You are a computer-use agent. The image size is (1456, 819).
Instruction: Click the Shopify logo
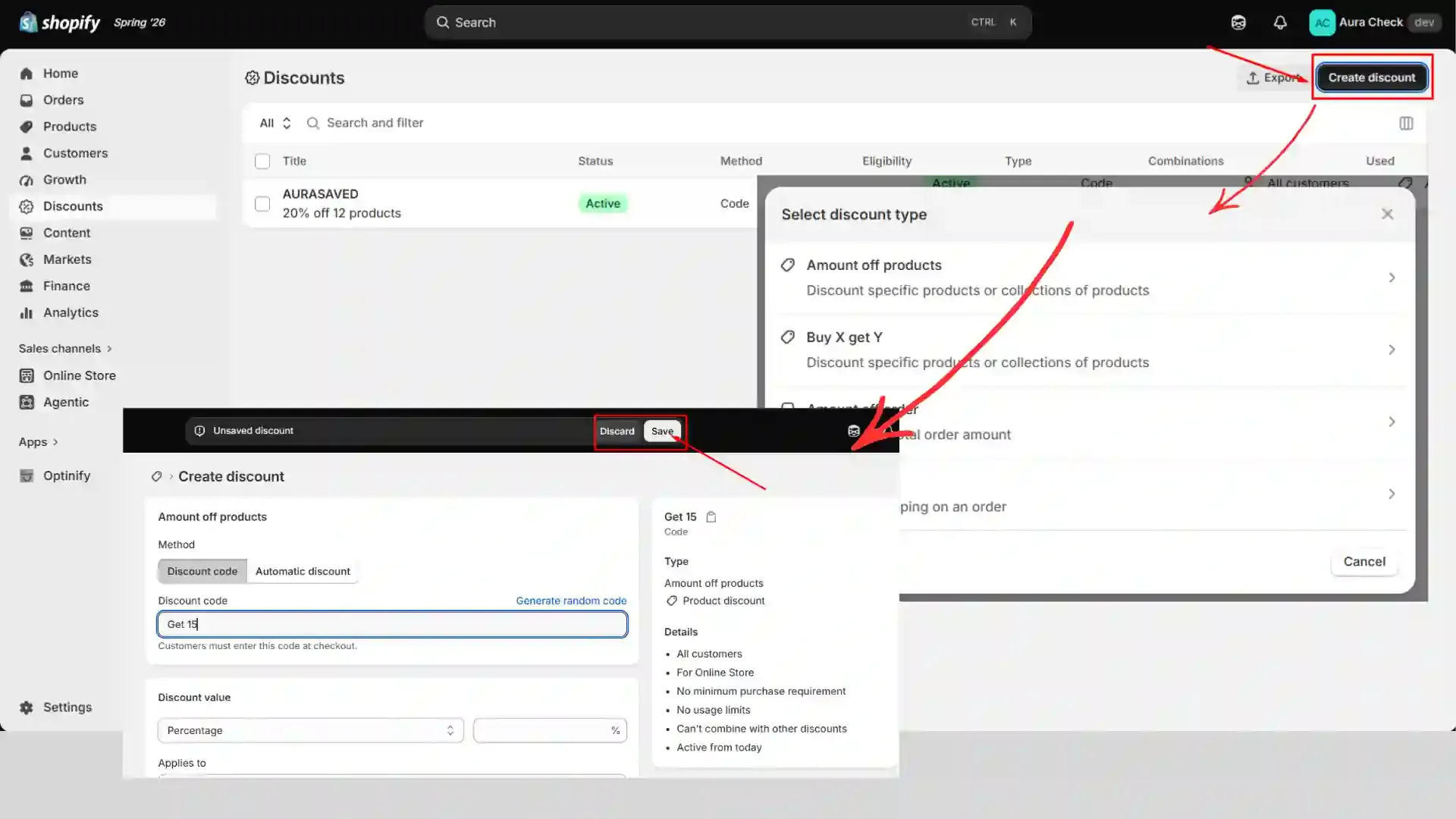[60, 23]
